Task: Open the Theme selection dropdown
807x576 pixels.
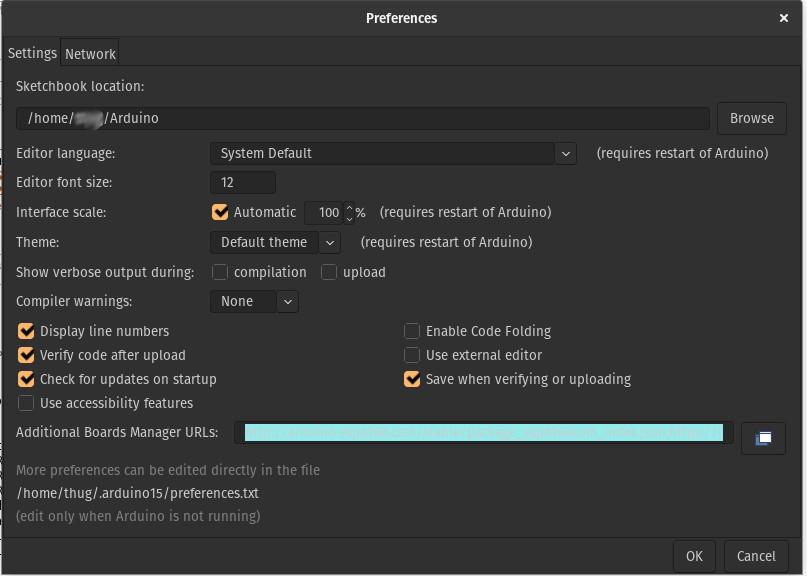Action: pyautogui.click(x=329, y=242)
